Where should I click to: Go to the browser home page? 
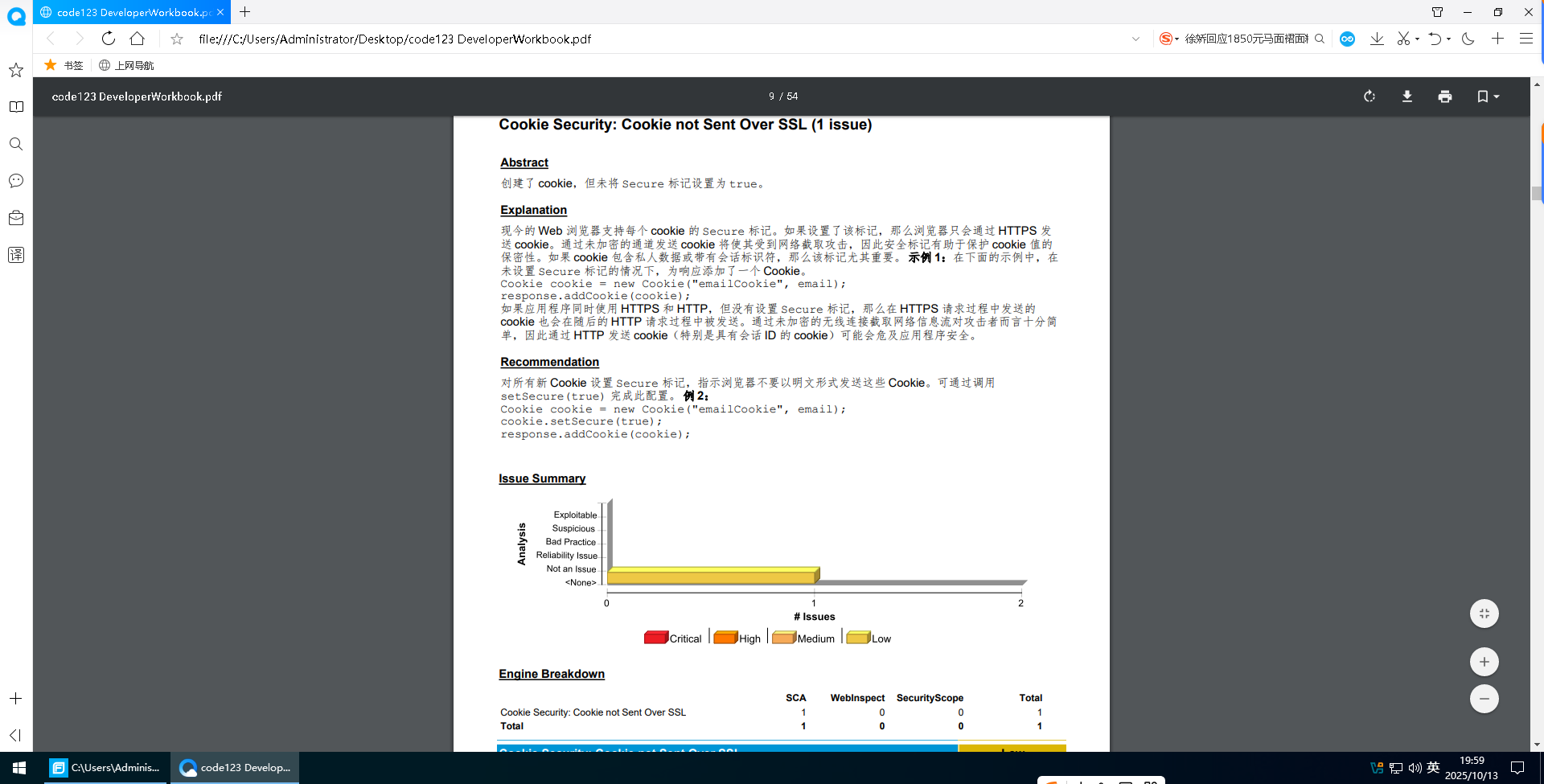point(138,39)
